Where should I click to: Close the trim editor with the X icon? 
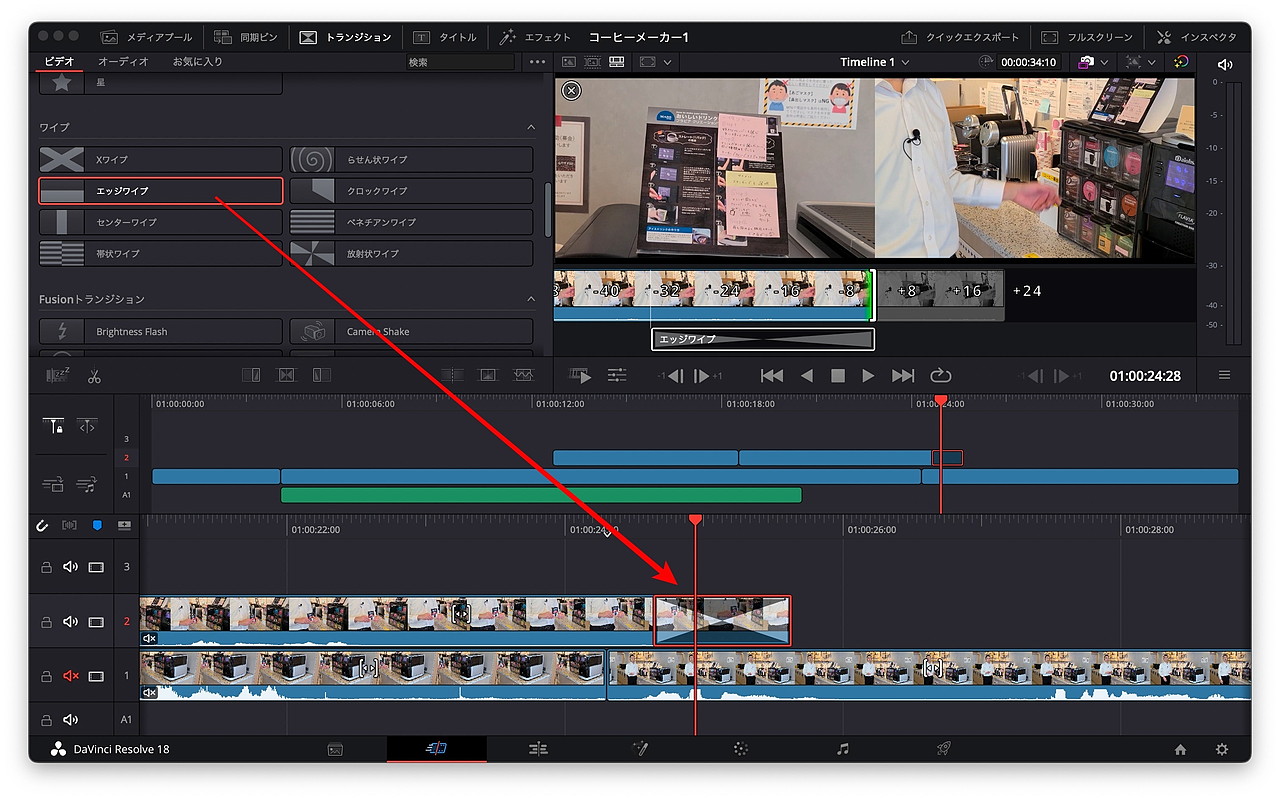[x=571, y=91]
